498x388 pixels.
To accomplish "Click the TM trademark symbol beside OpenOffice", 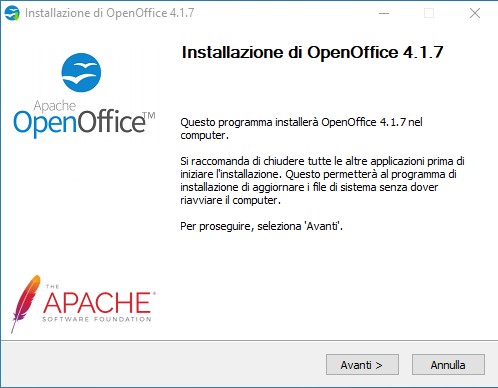I will 149,116.
